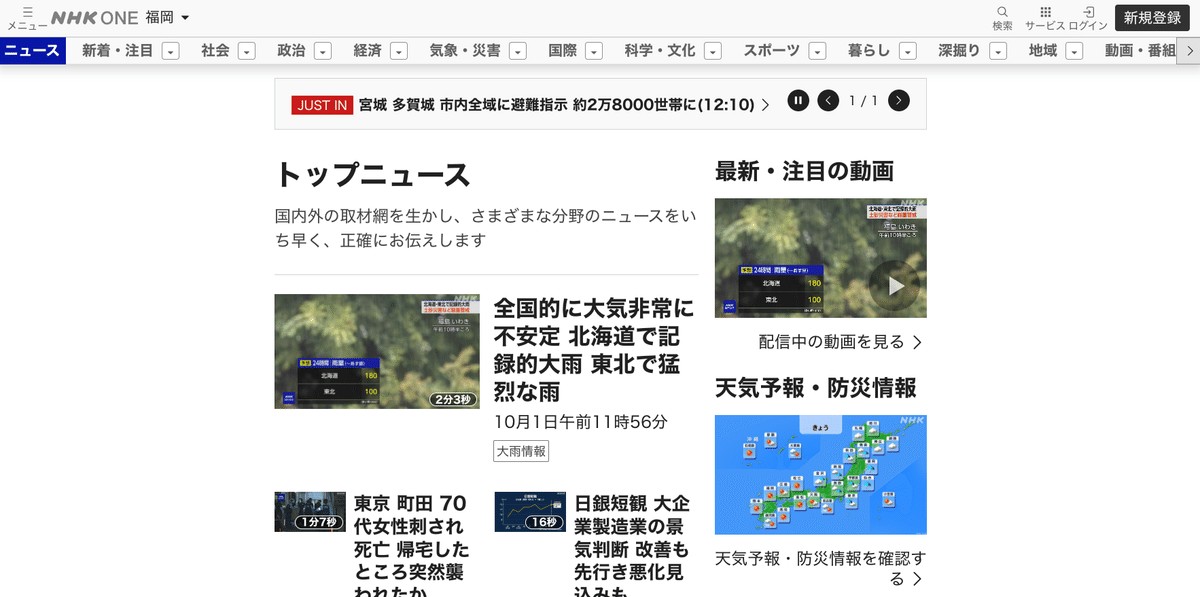Open 配信中の動画を見る link

click(x=839, y=342)
